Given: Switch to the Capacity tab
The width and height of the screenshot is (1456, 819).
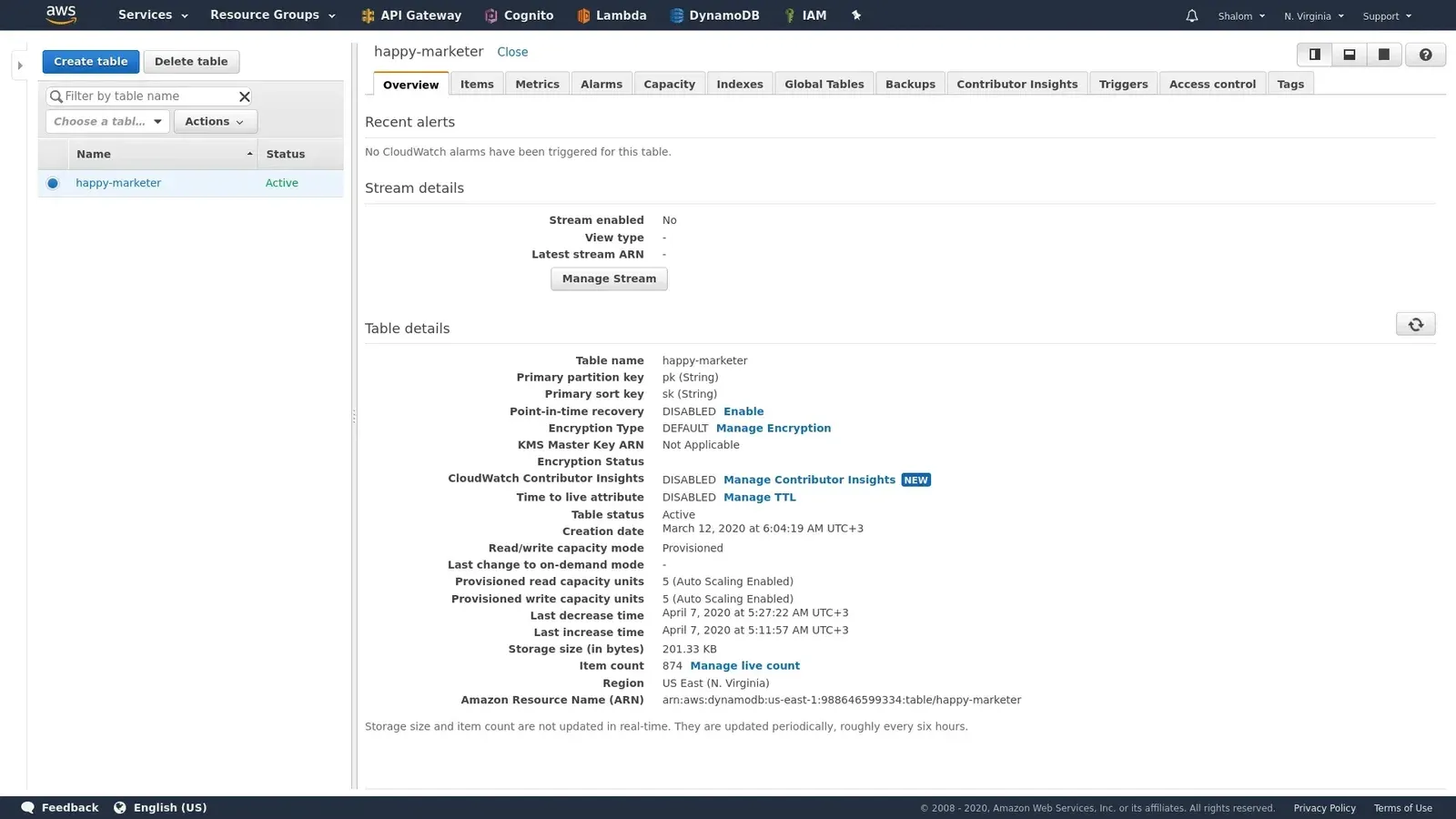Looking at the screenshot, I should click(x=669, y=84).
